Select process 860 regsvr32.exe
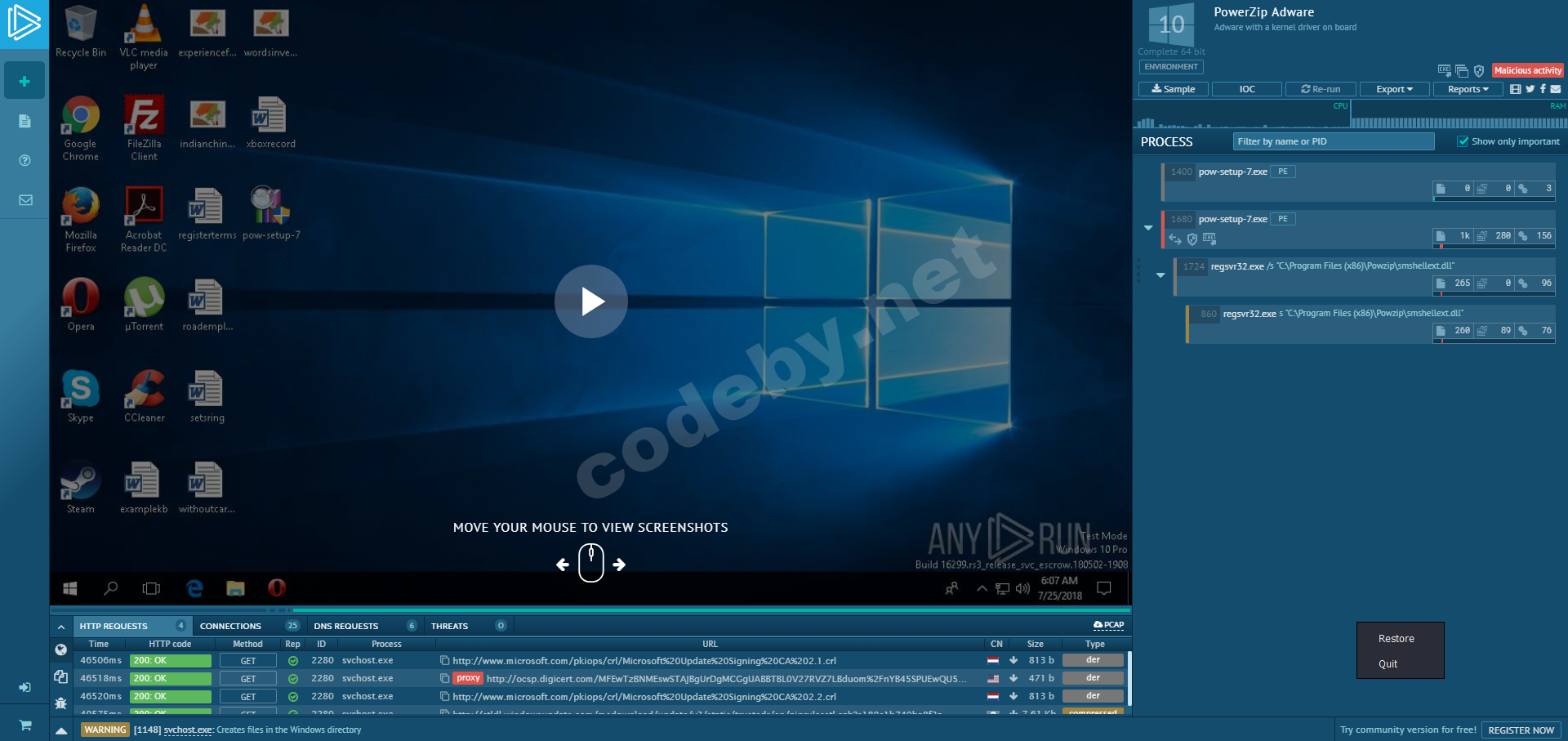 coord(1370,324)
